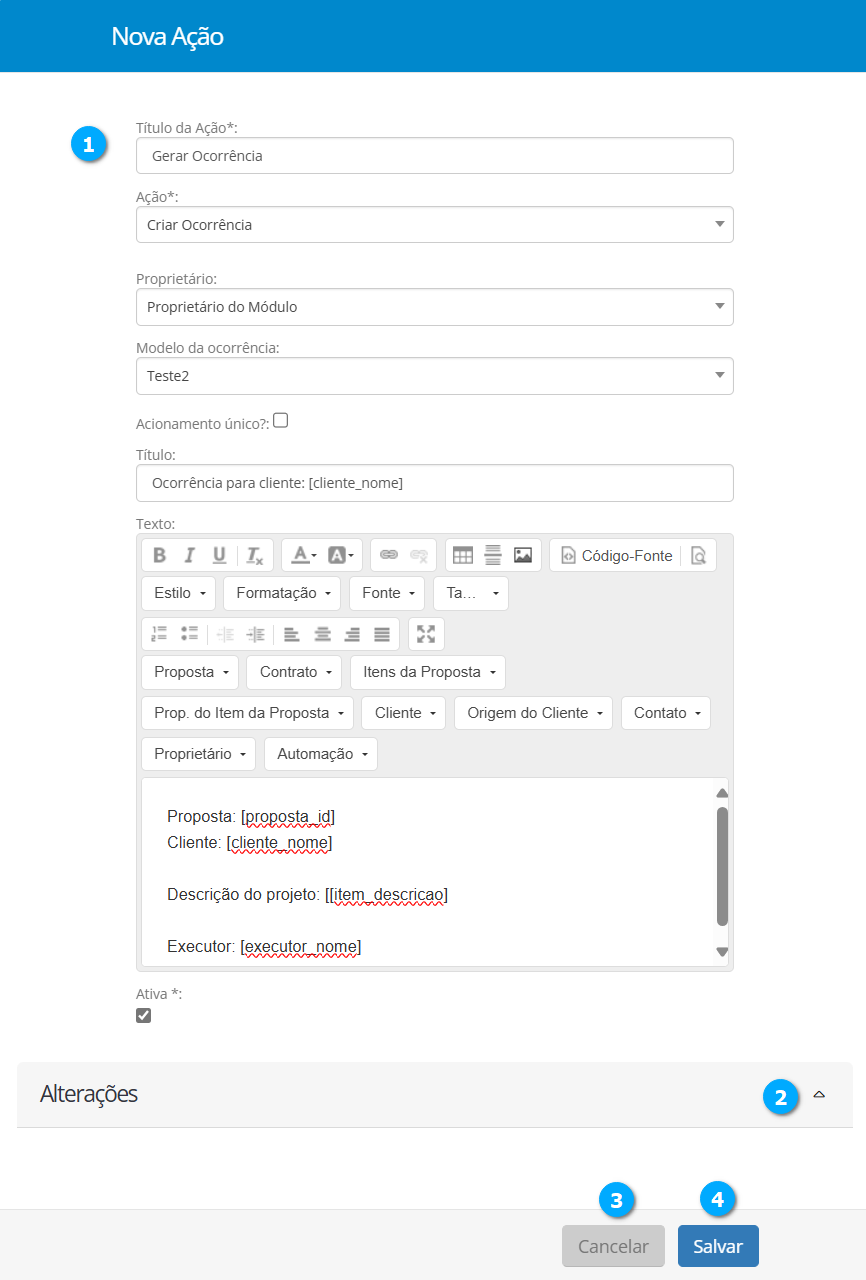Viewport: 866px width, 1280px height.
Task: Click the Salvar button
Action: (x=717, y=1247)
